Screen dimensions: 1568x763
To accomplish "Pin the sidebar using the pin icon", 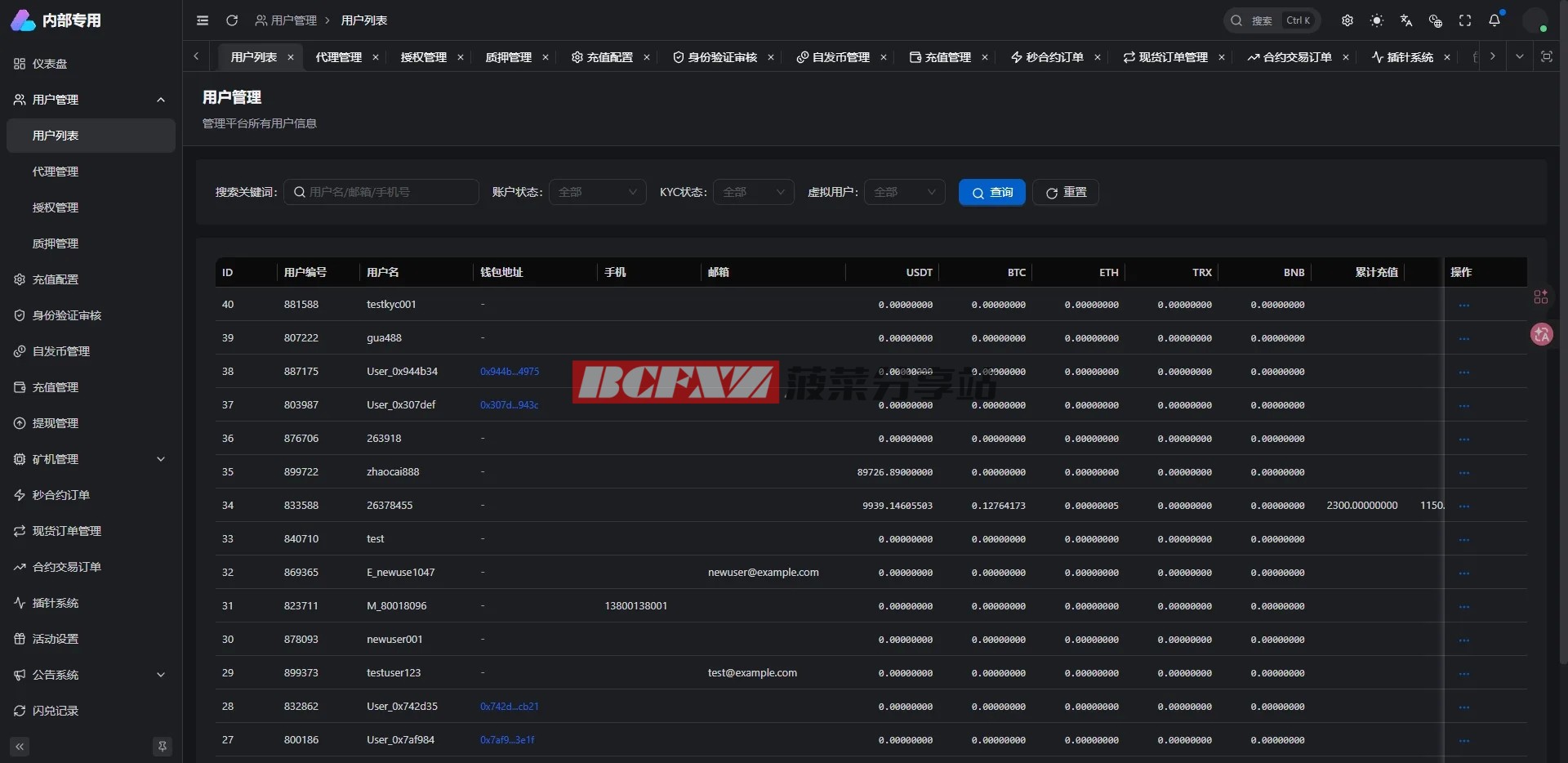I will click(163, 746).
